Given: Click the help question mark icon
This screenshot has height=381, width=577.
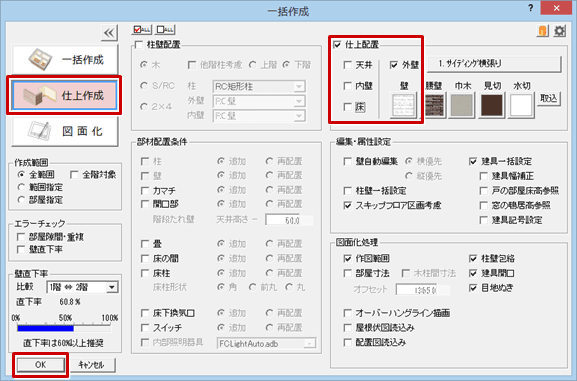Looking at the screenshot, I should point(530,8).
